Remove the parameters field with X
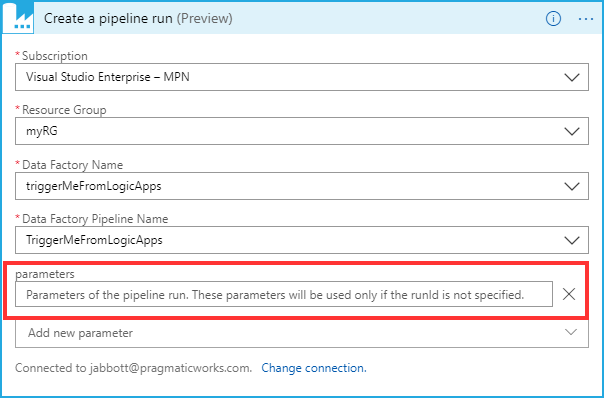Image resolution: width=604 pixels, height=398 pixels. click(569, 294)
